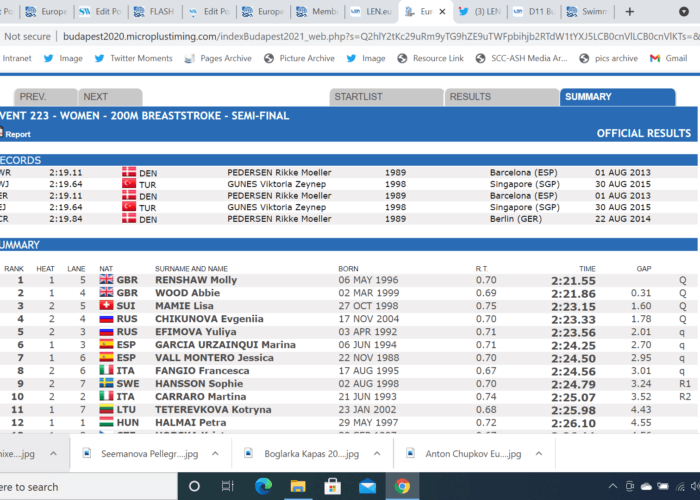Click the Task View taskbar icon

point(228,487)
